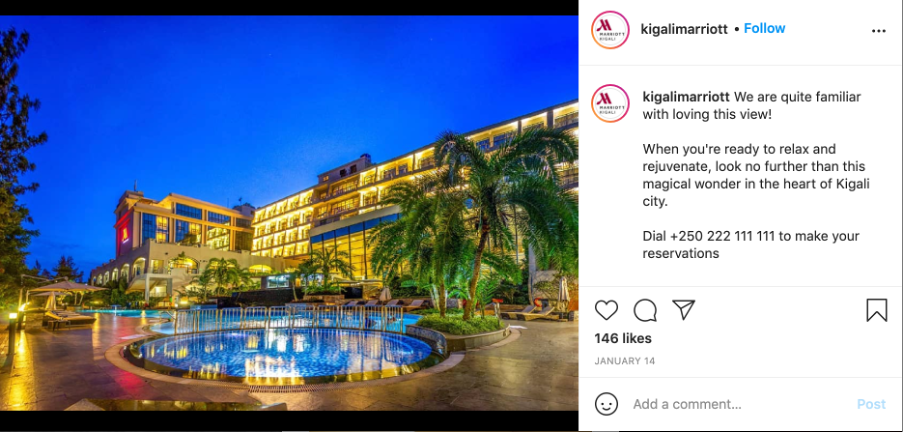Open the three-dot more options menu
This screenshot has width=904, height=432.
click(879, 31)
